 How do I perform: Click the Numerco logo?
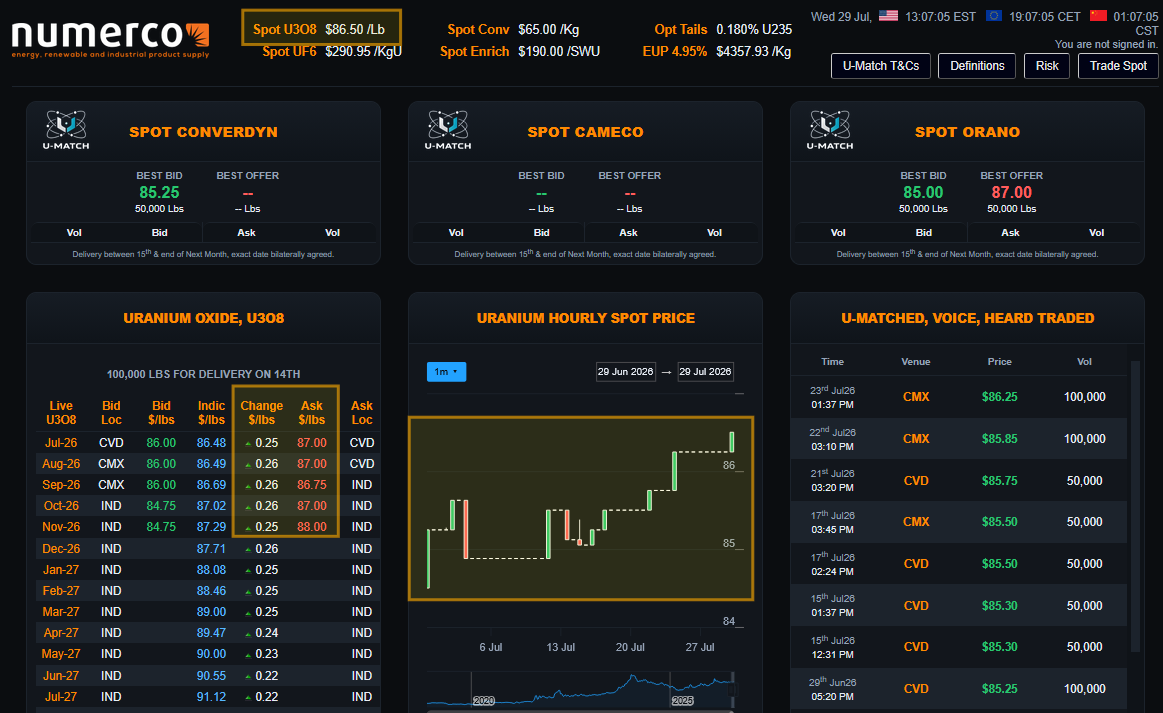pyautogui.click(x=111, y=39)
